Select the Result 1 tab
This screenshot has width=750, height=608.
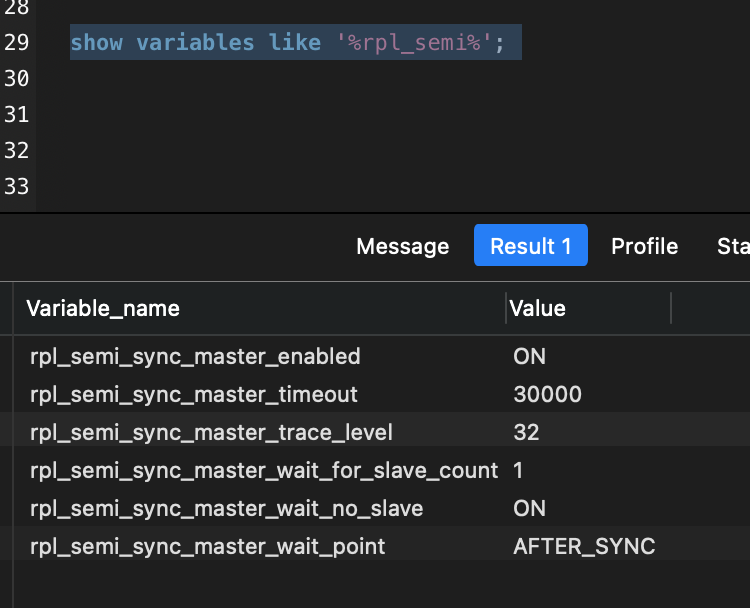click(x=530, y=246)
